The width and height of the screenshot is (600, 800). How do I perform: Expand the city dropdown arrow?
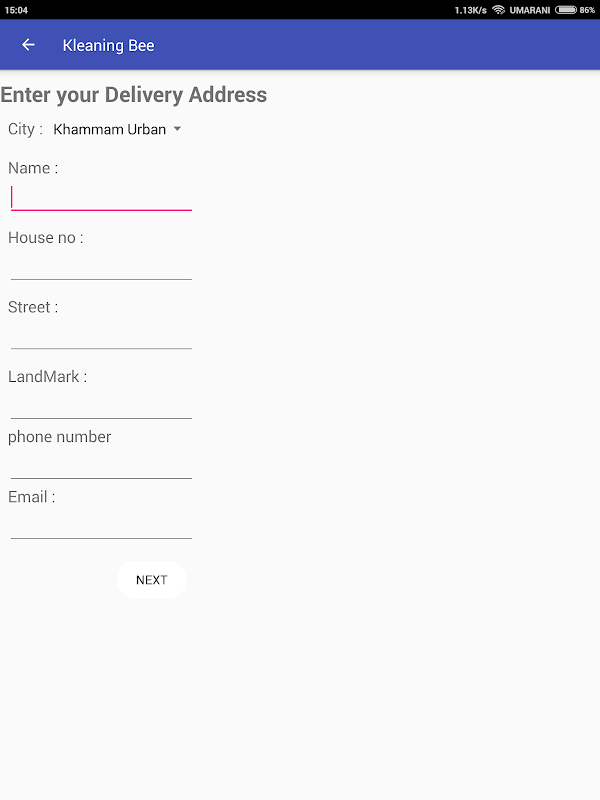coord(177,129)
